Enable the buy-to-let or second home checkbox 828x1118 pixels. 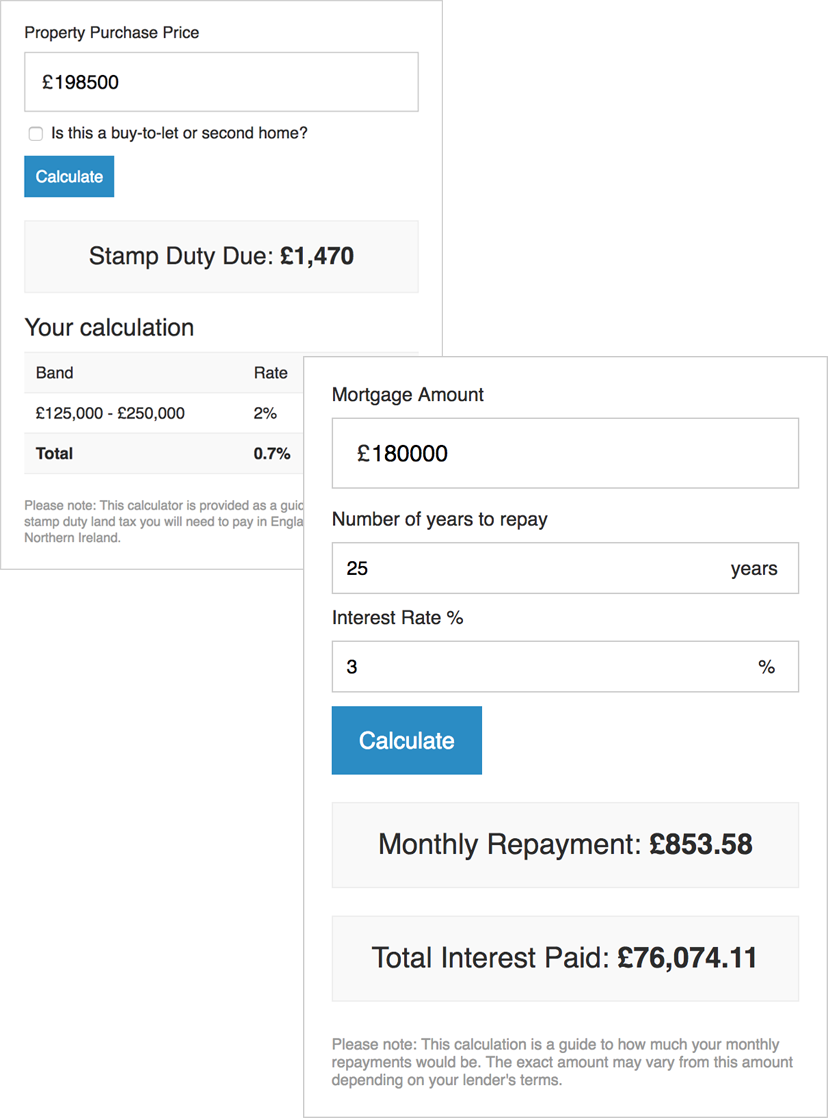pyautogui.click(x=36, y=133)
